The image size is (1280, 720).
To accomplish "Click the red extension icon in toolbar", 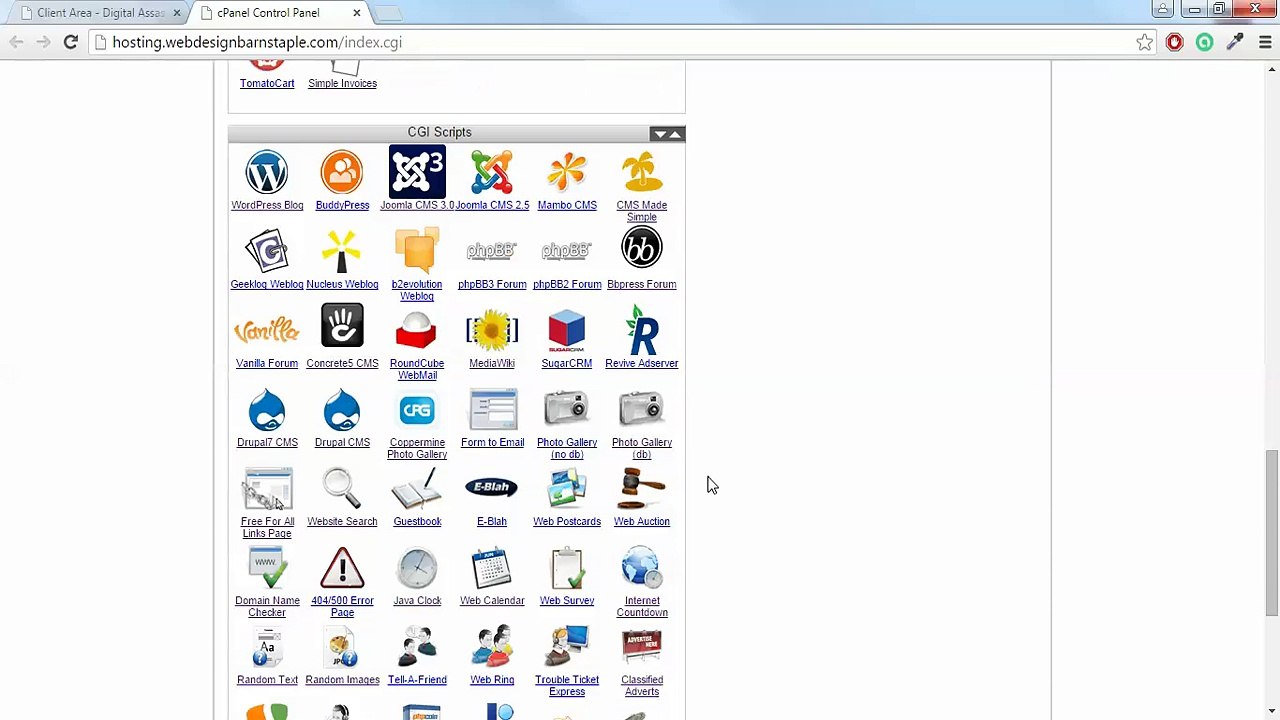I will click(x=1175, y=42).
